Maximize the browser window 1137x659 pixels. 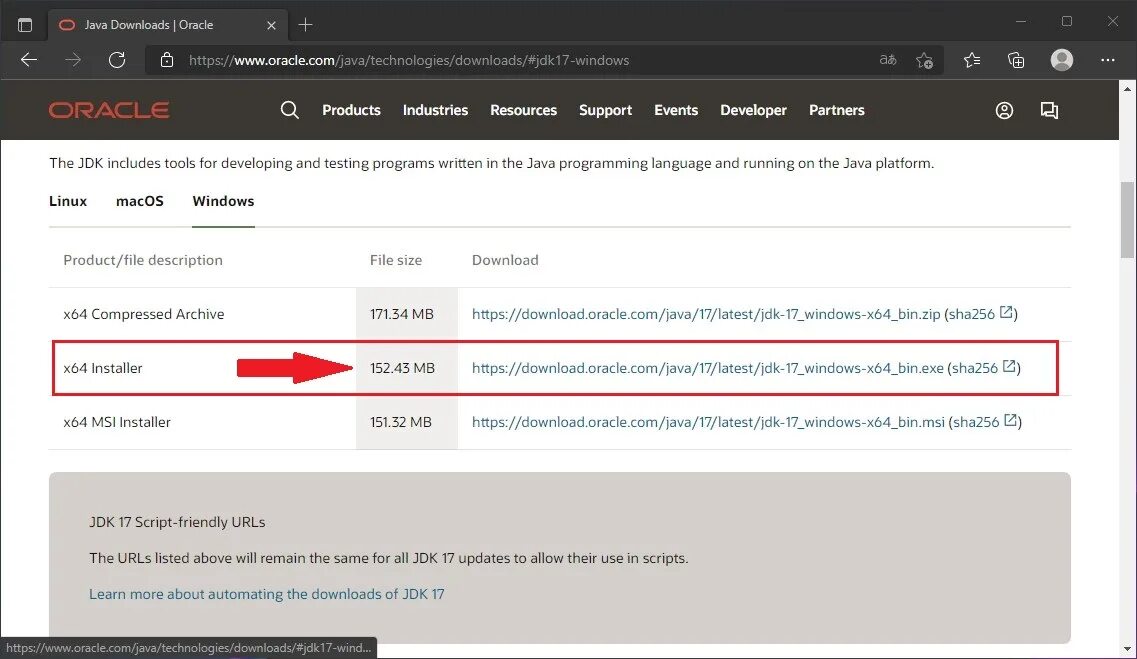pos(1067,22)
